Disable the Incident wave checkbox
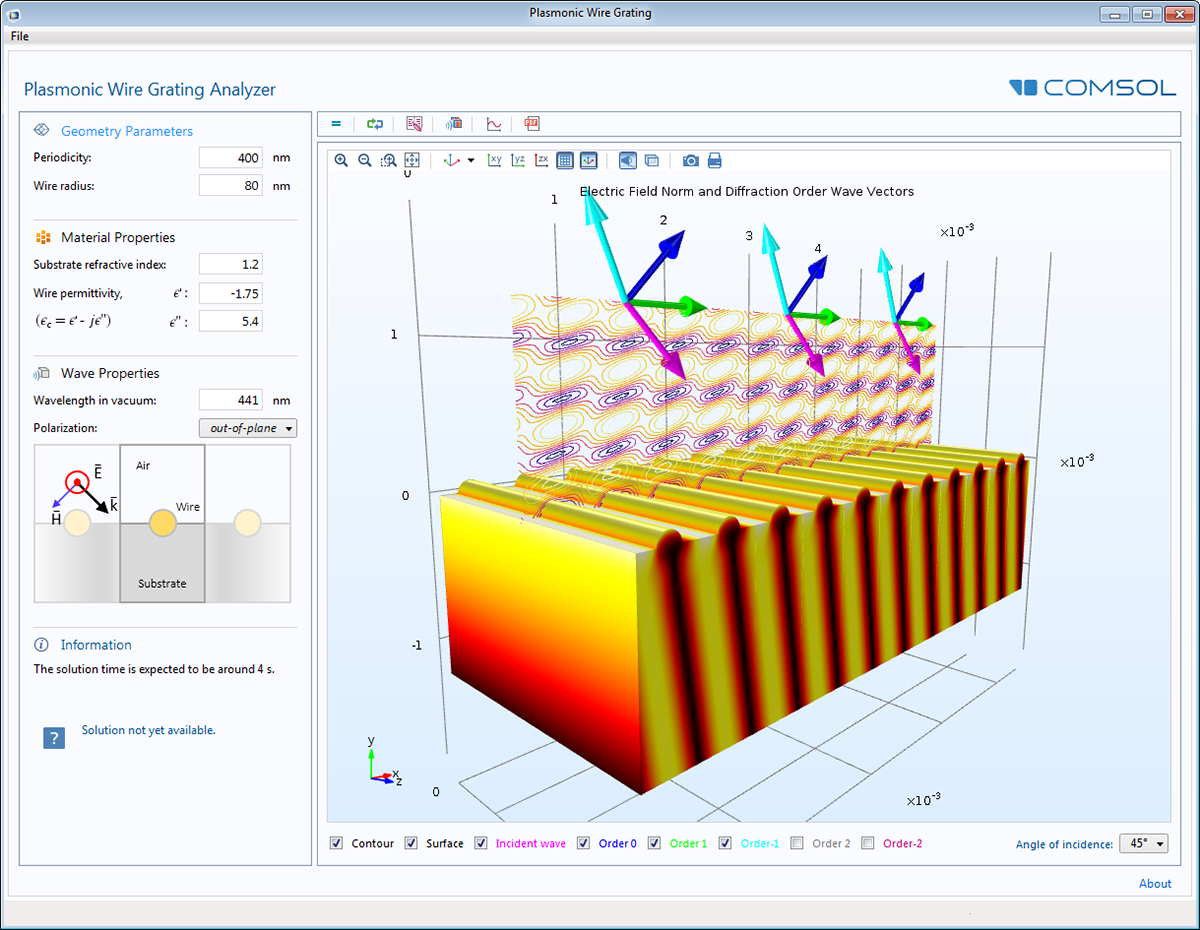 481,843
